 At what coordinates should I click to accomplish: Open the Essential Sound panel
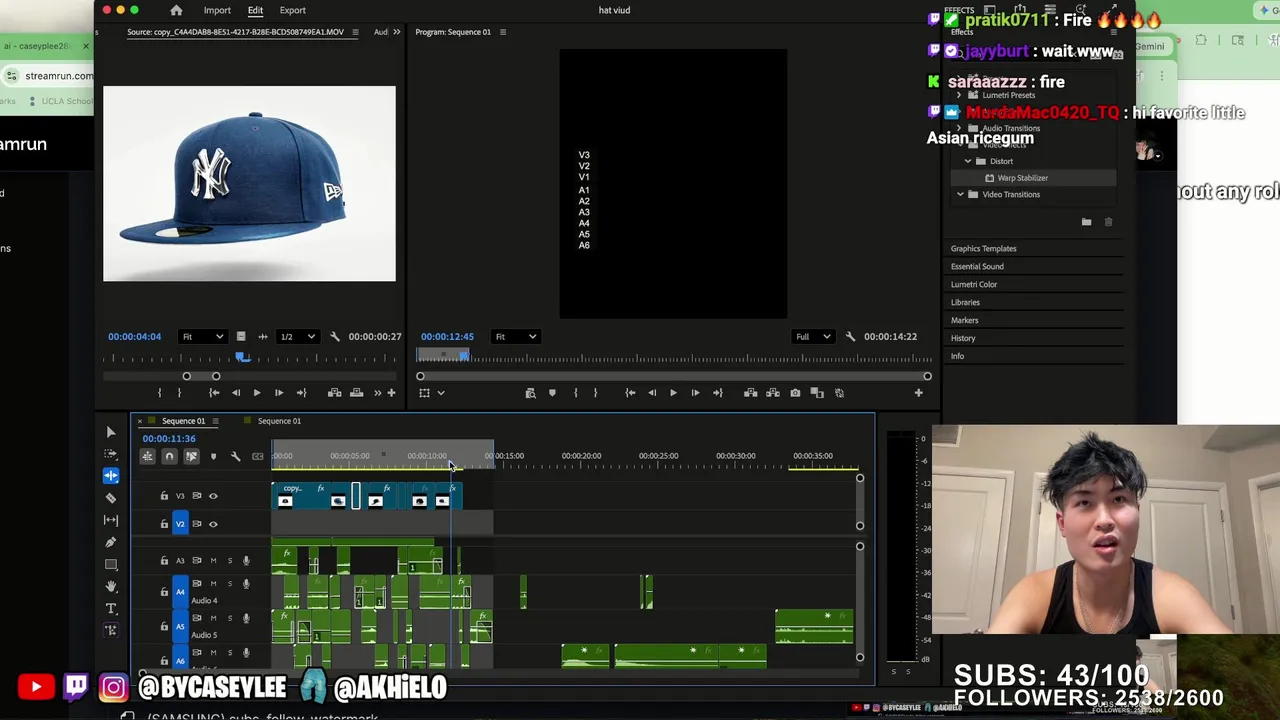(977, 266)
